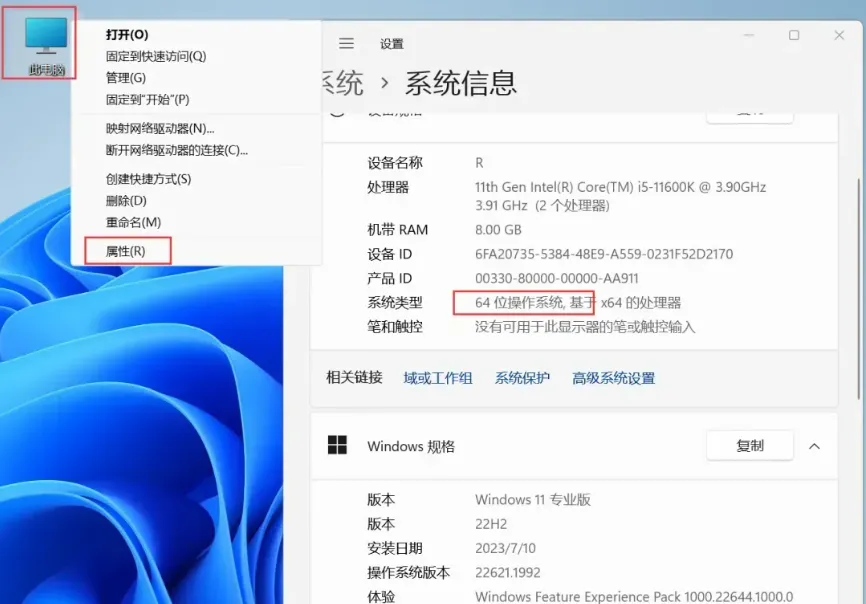Select the 22H2 version value
Image resolution: width=866 pixels, height=604 pixels.
point(491,524)
